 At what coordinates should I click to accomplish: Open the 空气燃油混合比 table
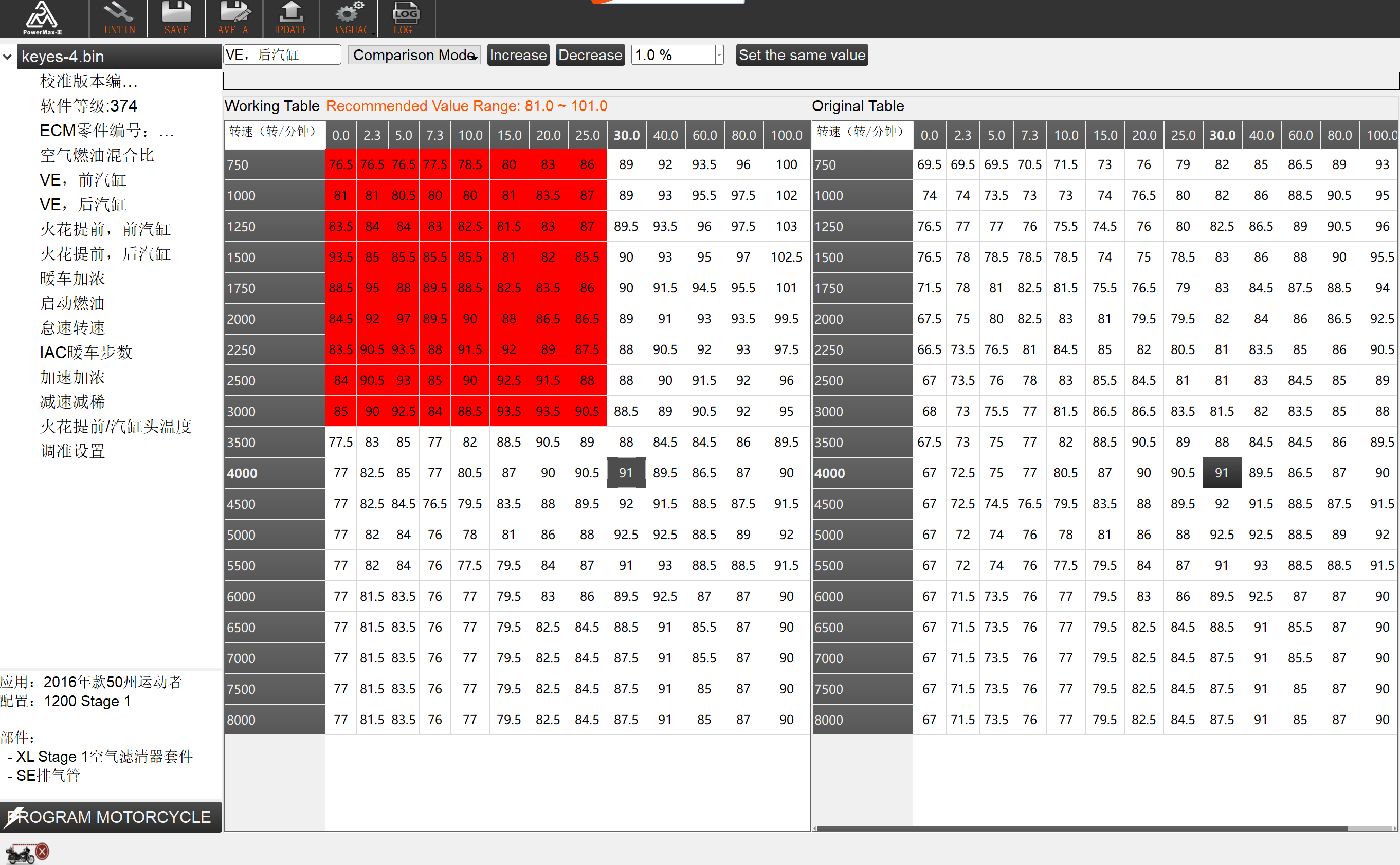(97, 156)
